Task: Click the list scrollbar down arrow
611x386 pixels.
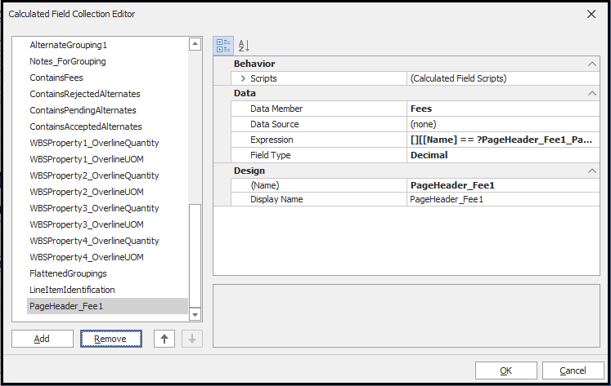Action: (195, 314)
